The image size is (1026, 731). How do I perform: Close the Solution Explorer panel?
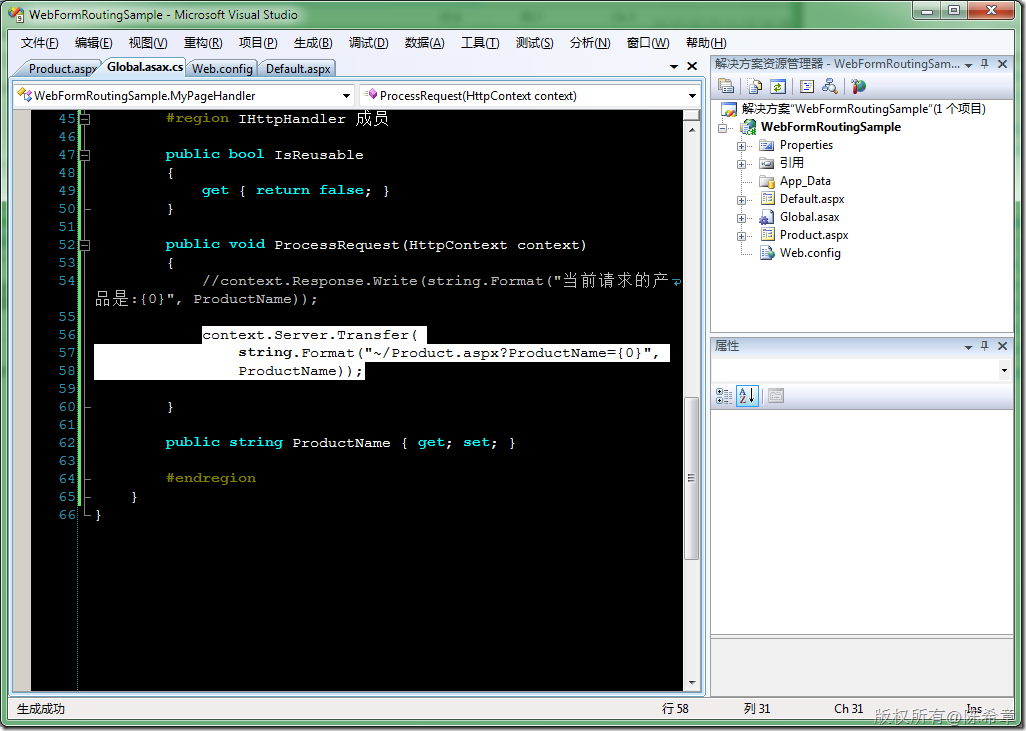1002,63
